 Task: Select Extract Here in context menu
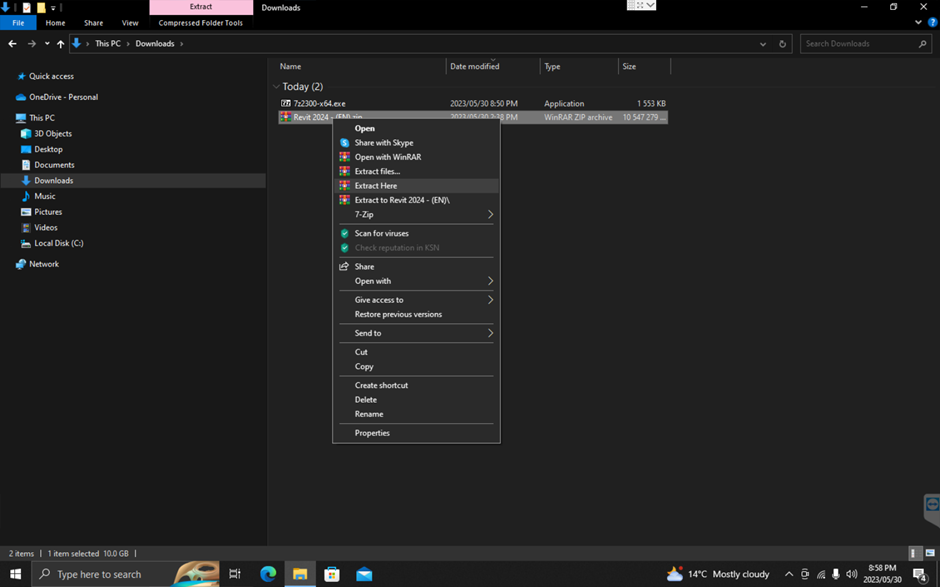click(416, 186)
